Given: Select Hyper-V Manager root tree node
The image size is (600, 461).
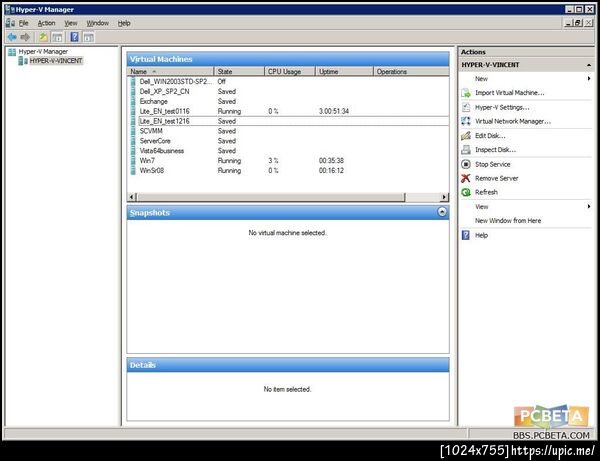Looking at the screenshot, I should pos(43,52).
